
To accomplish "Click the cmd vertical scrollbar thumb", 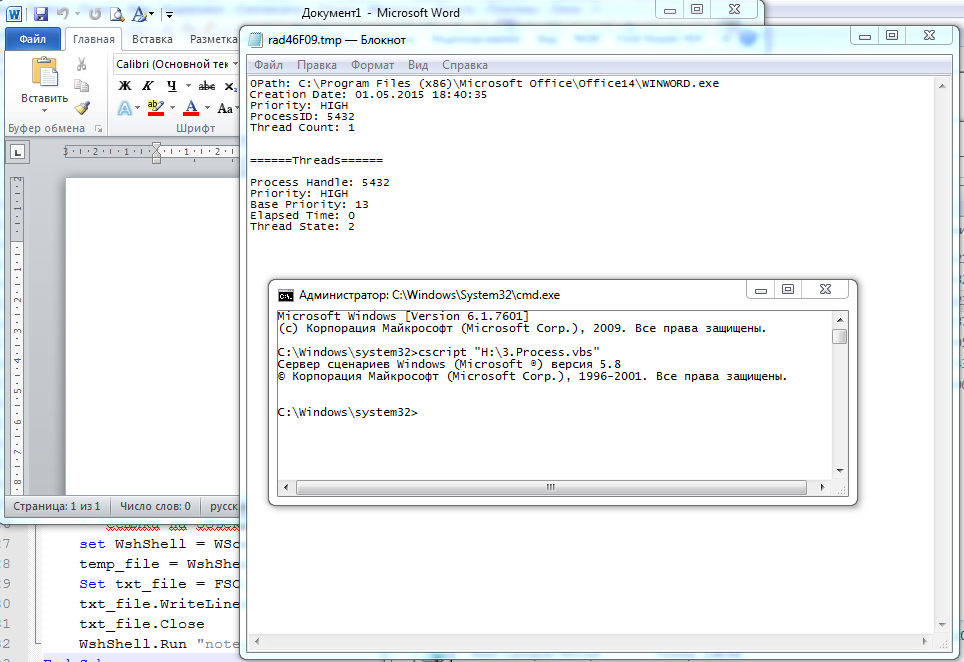I will click(840, 336).
